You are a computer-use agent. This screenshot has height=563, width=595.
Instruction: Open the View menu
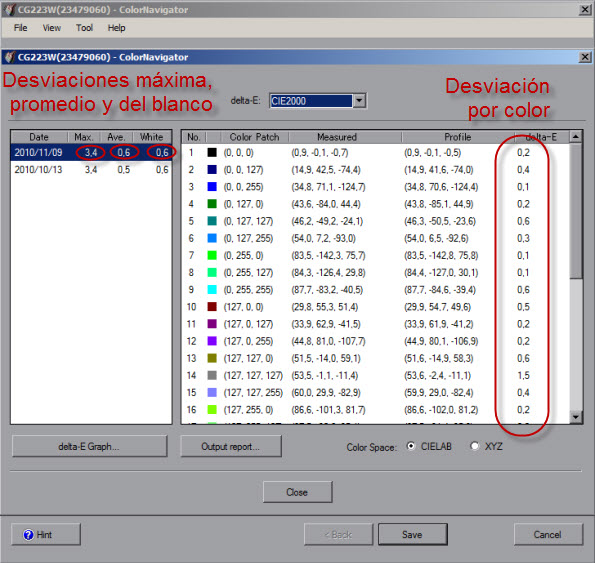(x=52, y=28)
